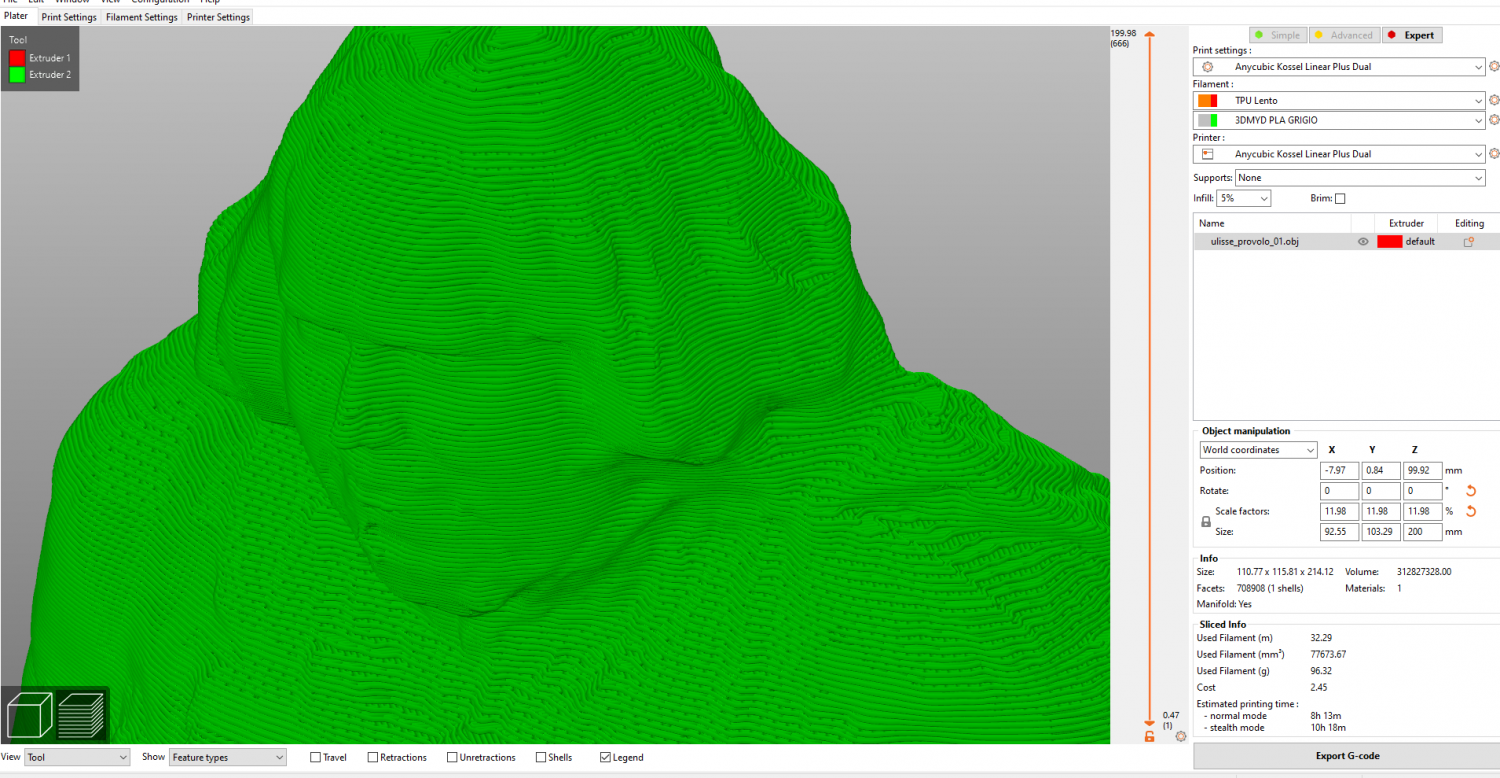
Task: Switch to the Filament Settings tab
Action: point(142,17)
